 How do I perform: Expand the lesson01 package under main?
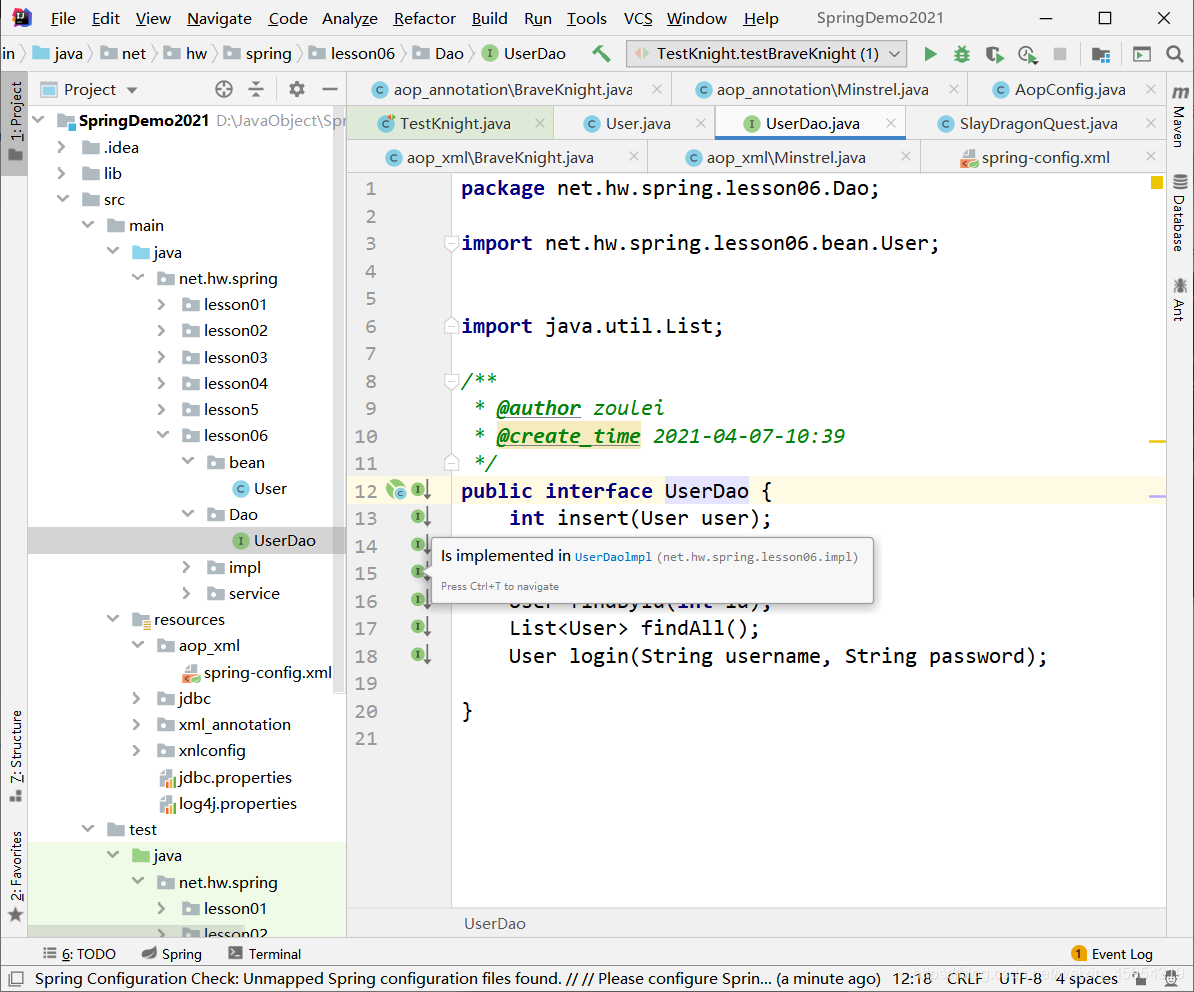coord(161,305)
